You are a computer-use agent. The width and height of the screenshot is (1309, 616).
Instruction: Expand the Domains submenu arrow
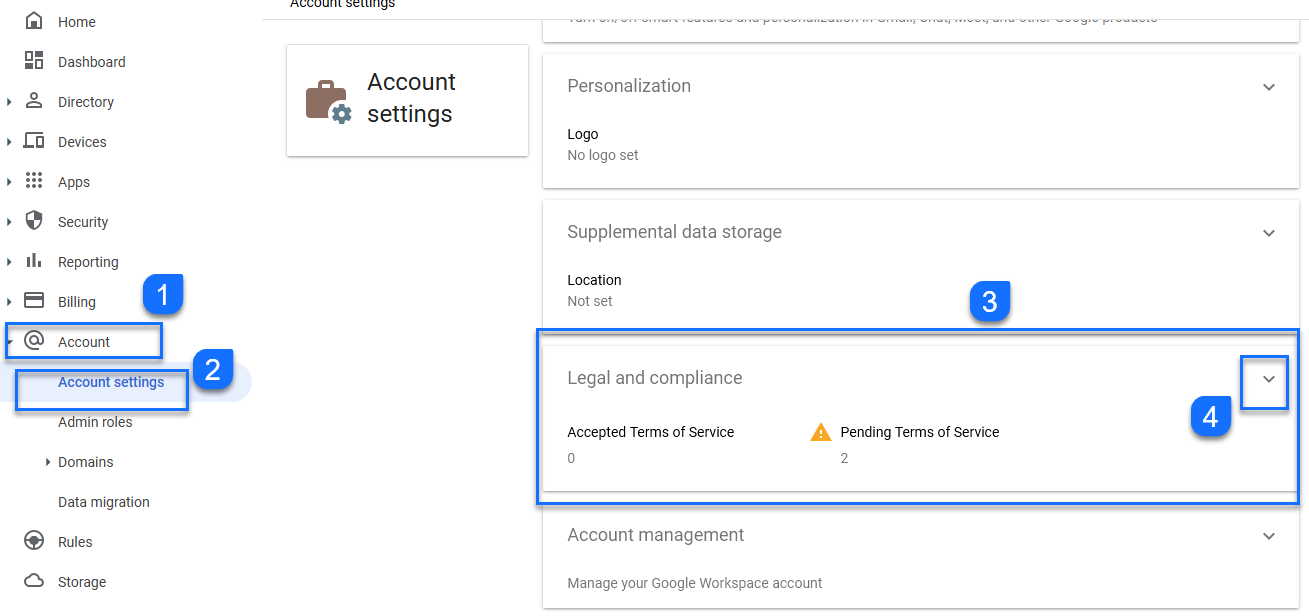(x=47, y=462)
